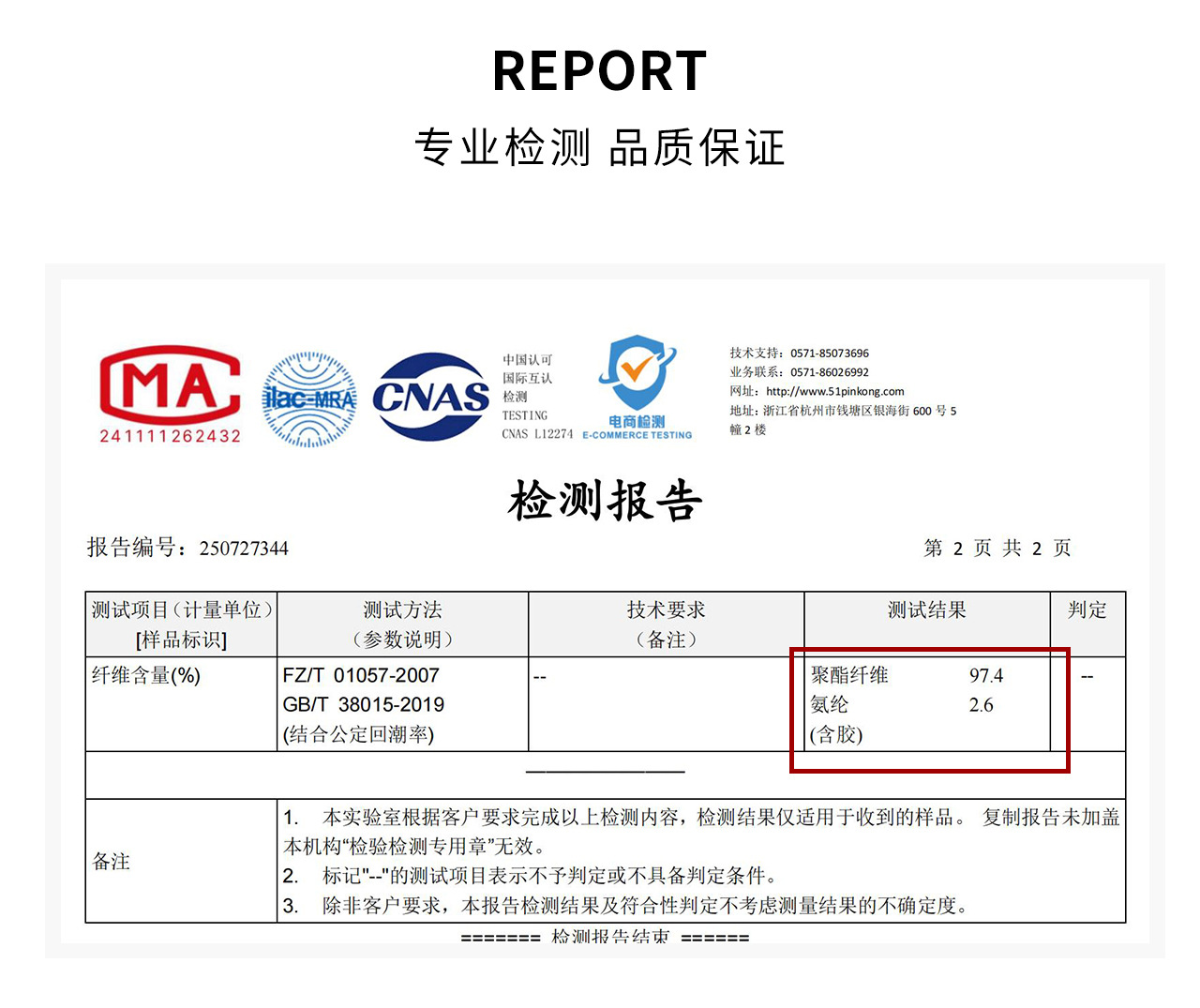Click the ilac-MRA globe logo

(309, 399)
